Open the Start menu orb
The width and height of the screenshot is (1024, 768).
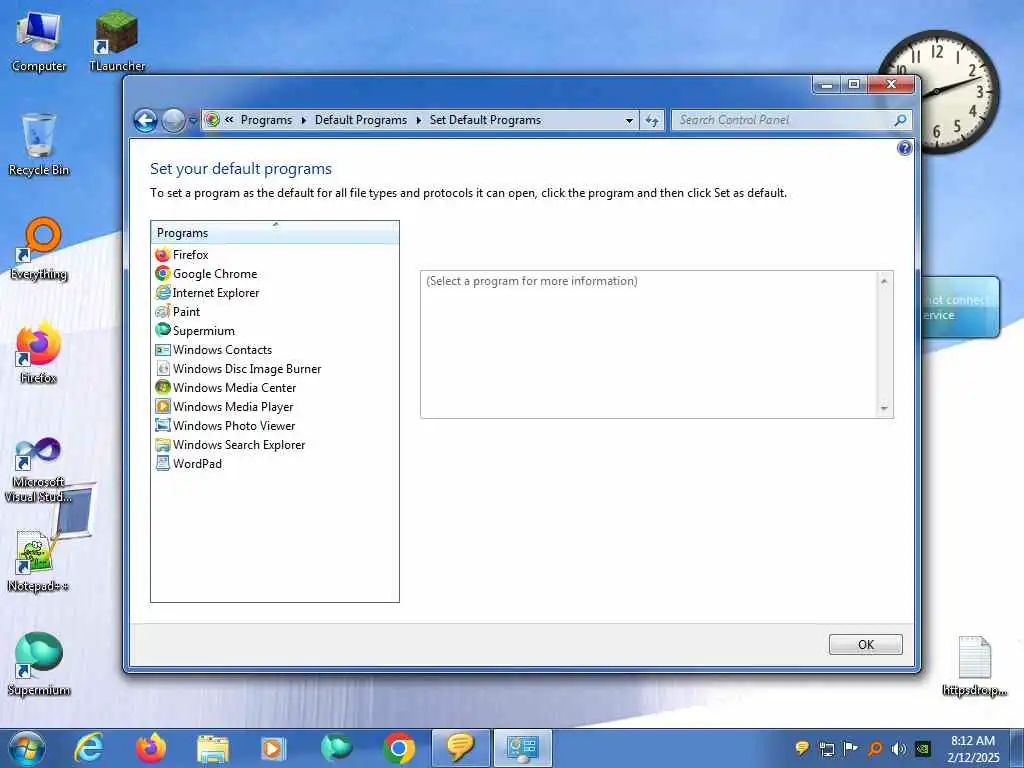(x=27, y=748)
